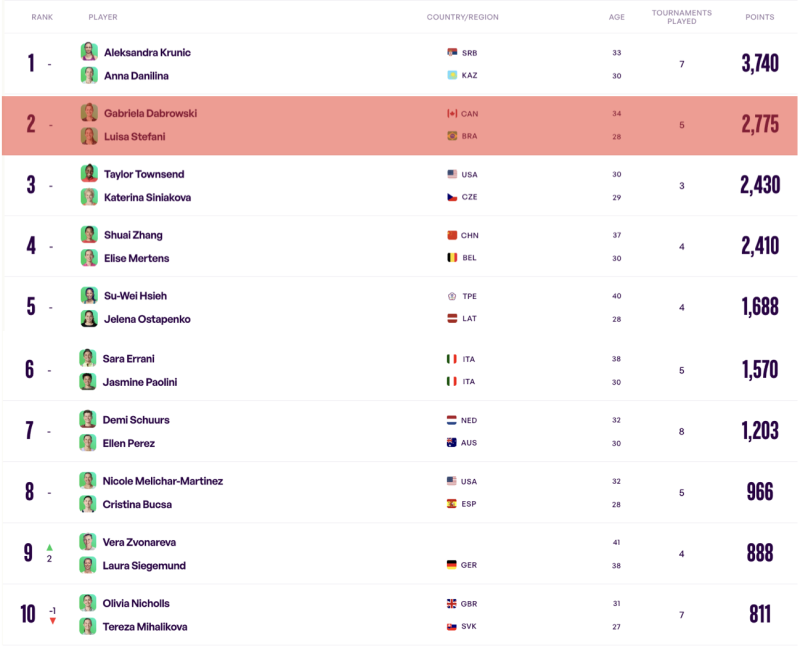Click the green rank-up arrow at rank 9
Image resolution: width=800 pixels, height=654 pixels.
point(50,548)
